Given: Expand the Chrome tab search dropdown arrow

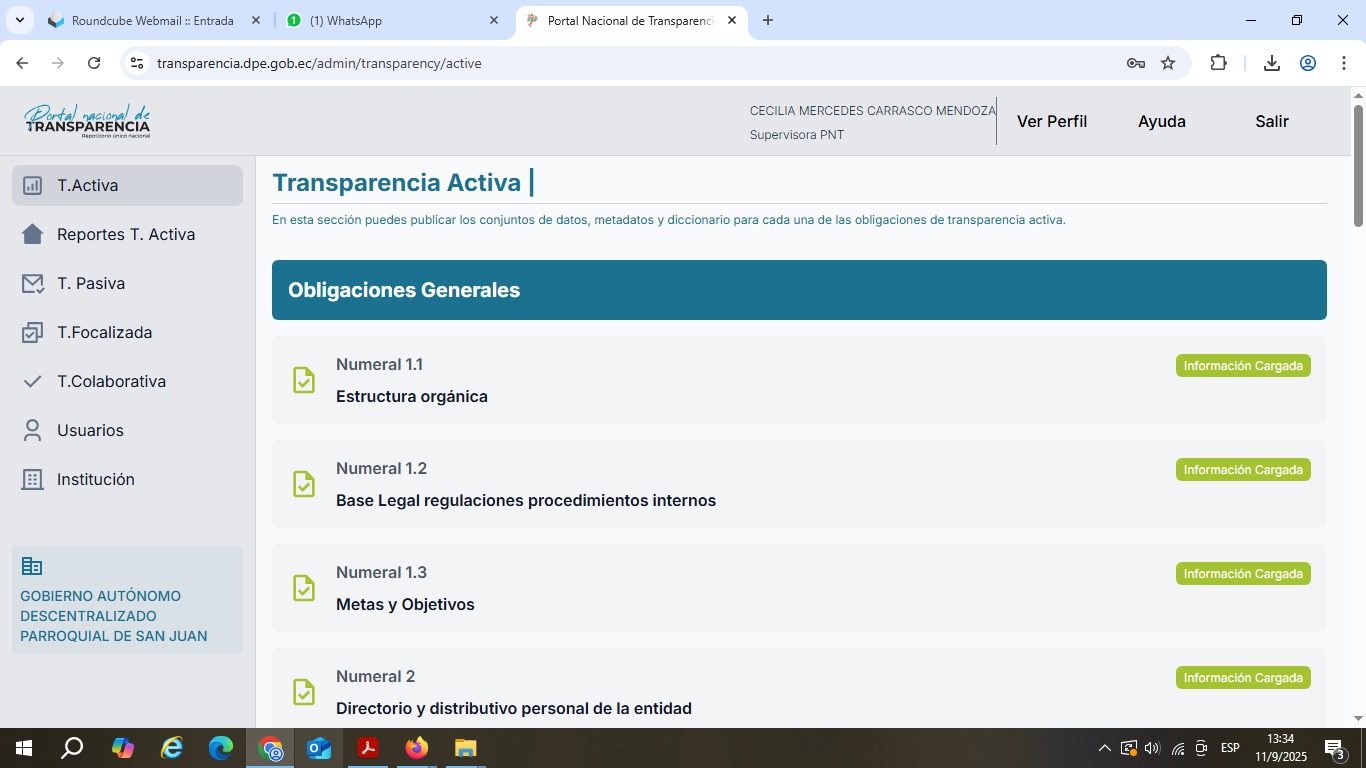Looking at the screenshot, I should (x=19, y=20).
